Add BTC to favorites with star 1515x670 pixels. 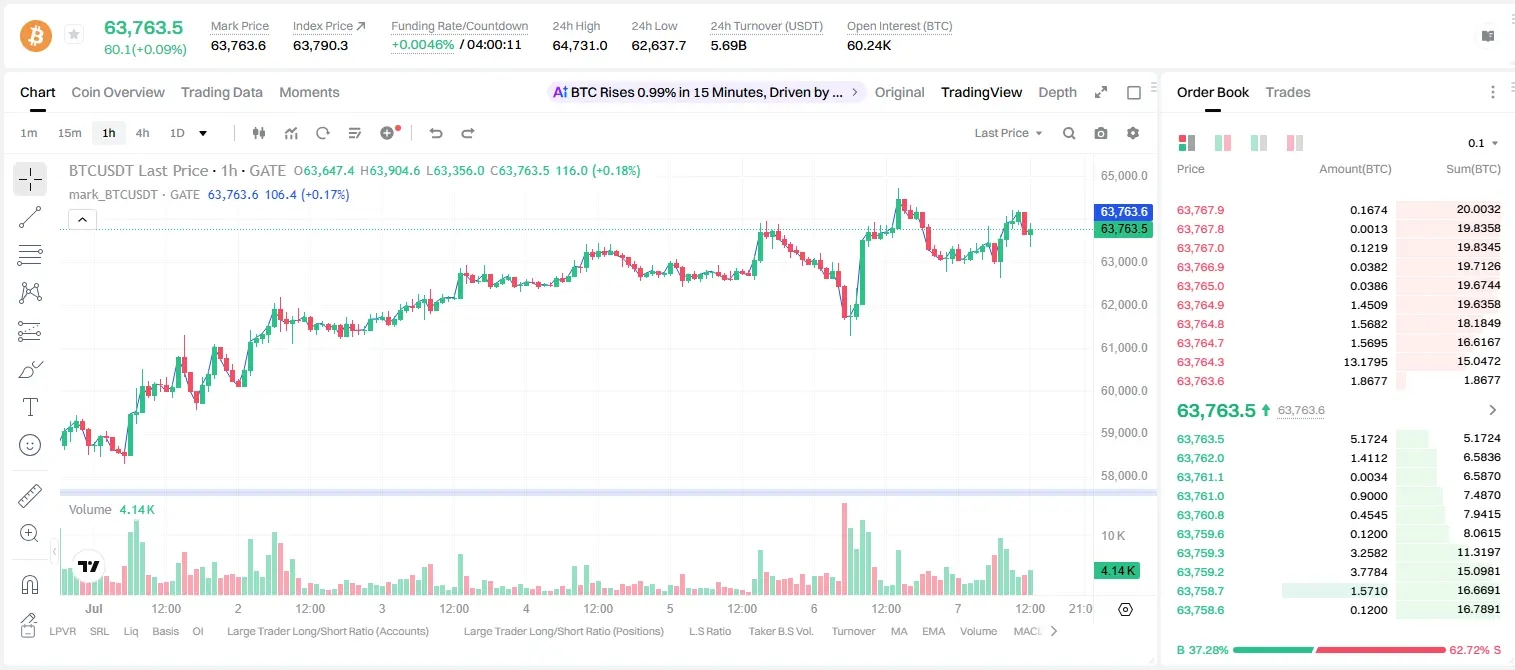pyautogui.click(x=73, y=34)
